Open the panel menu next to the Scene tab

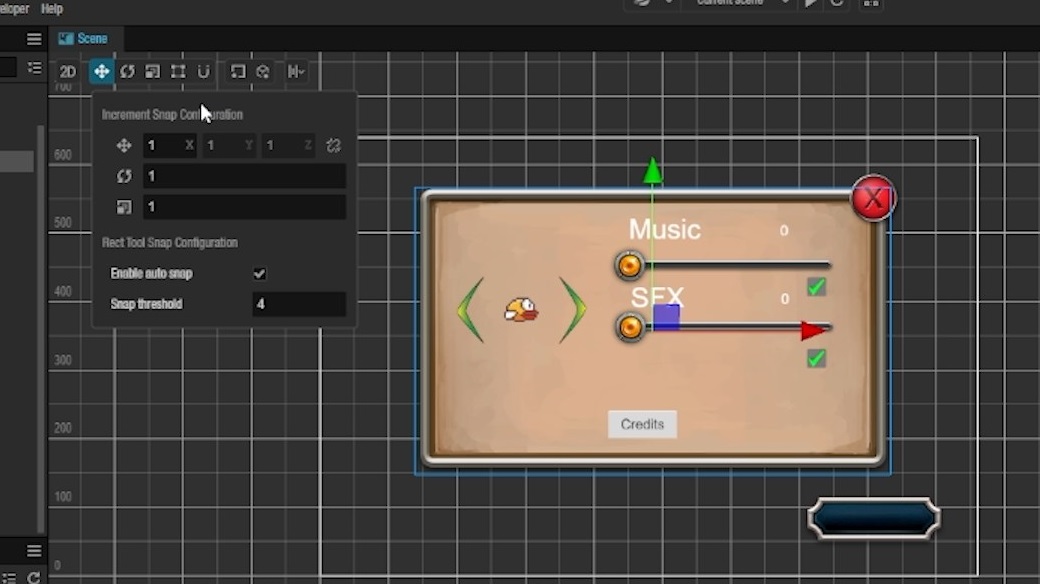click(34, 39)
